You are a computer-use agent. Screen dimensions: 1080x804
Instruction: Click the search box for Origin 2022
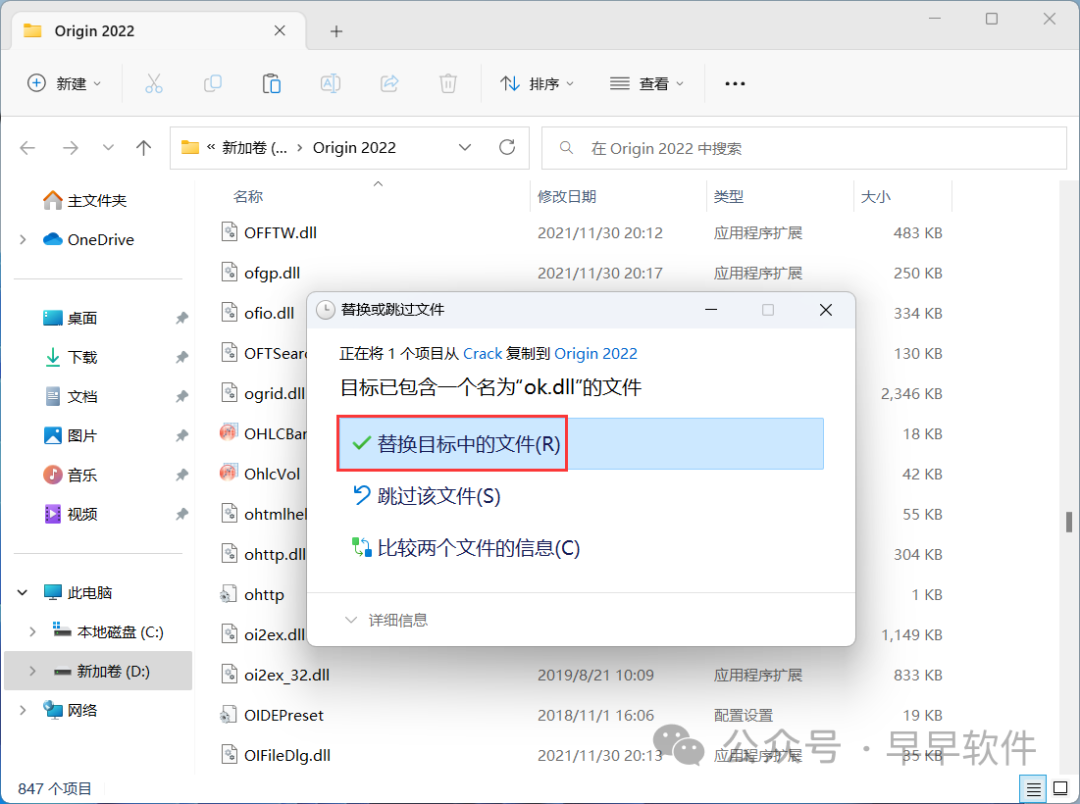(804, 148)
